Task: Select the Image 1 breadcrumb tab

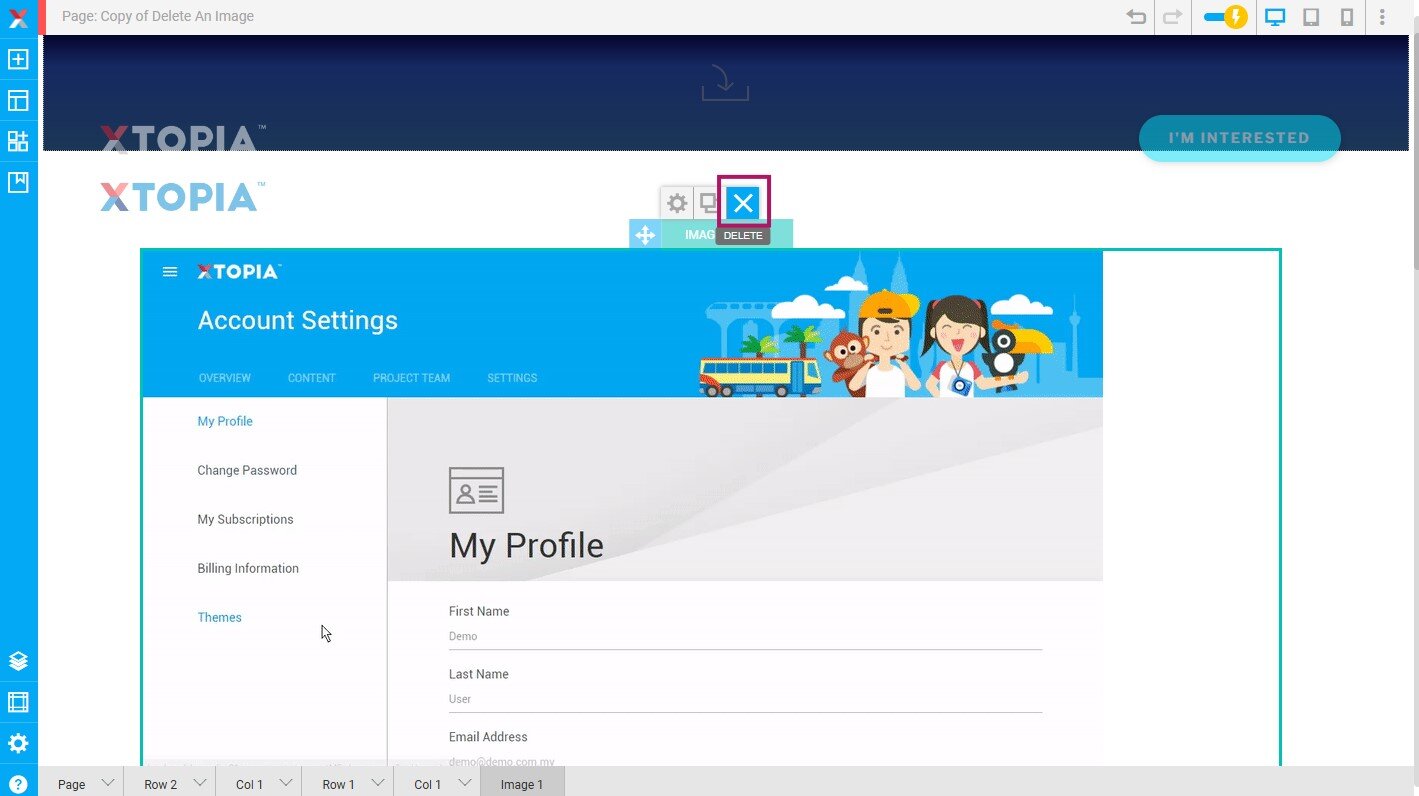Action: (522, 784)
